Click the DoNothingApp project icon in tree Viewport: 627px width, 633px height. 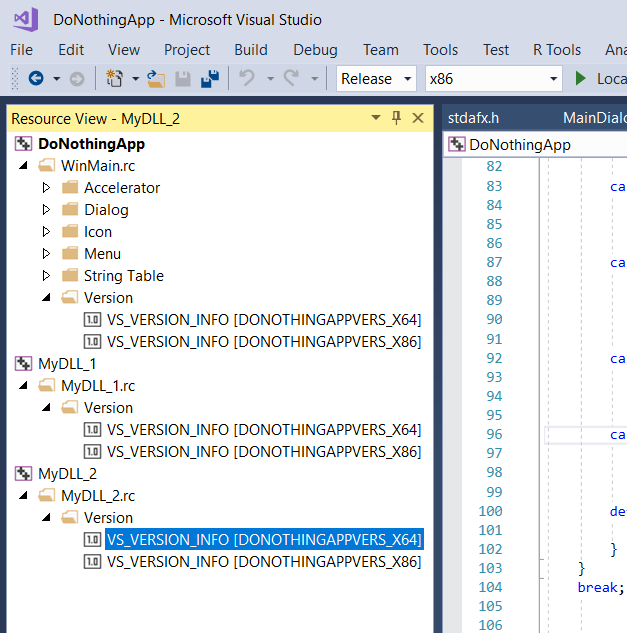coord(23,144)
